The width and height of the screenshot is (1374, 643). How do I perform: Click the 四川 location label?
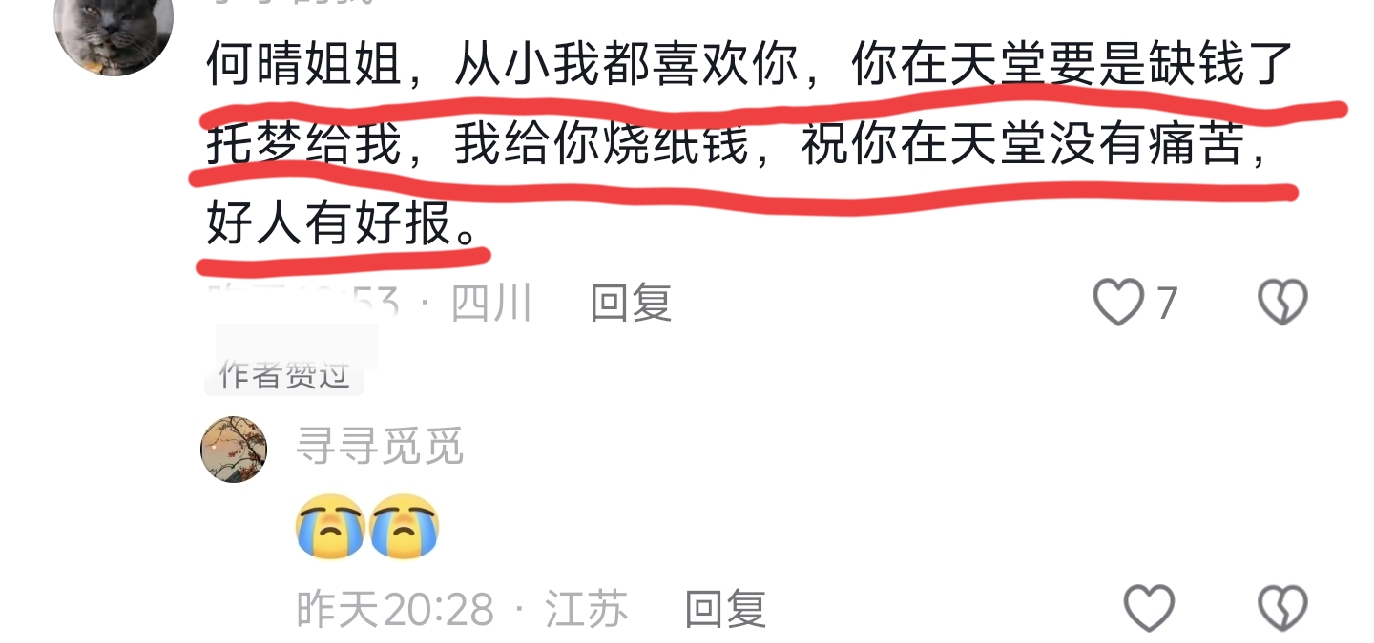click(492, 302)
